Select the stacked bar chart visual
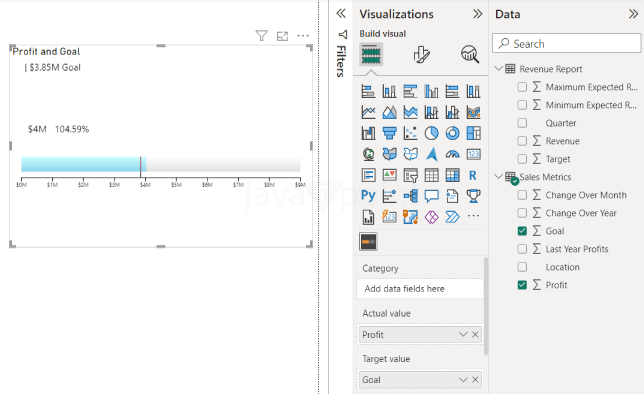The height and width of the screenshot is (394, 644). point(368,91)
